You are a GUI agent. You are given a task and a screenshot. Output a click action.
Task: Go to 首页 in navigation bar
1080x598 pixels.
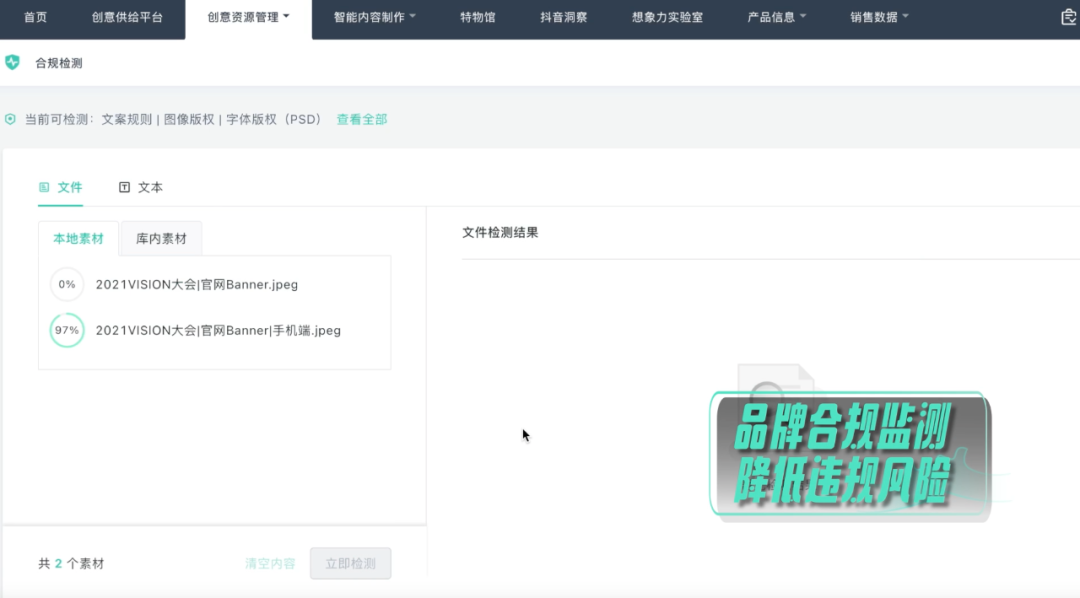coord(35,18)
